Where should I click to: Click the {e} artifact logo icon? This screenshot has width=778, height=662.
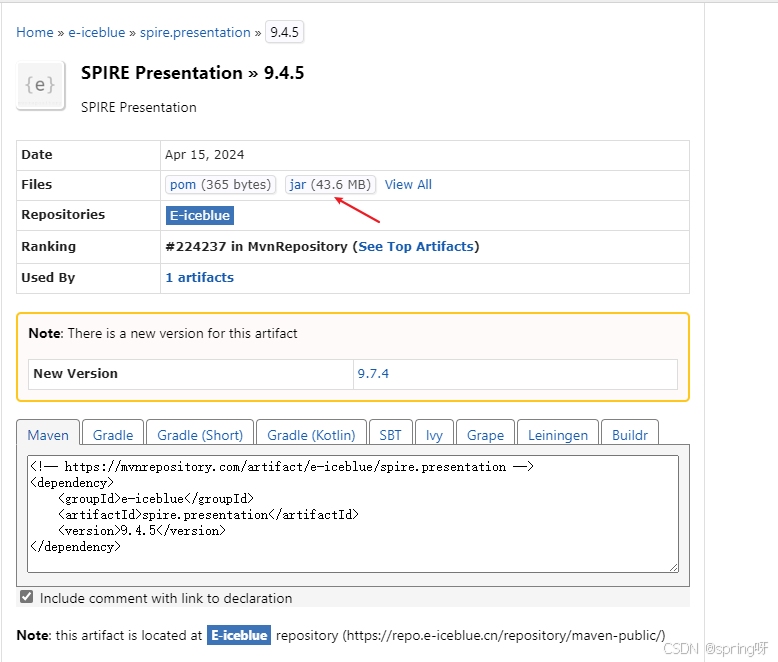(x=41, y=85)
